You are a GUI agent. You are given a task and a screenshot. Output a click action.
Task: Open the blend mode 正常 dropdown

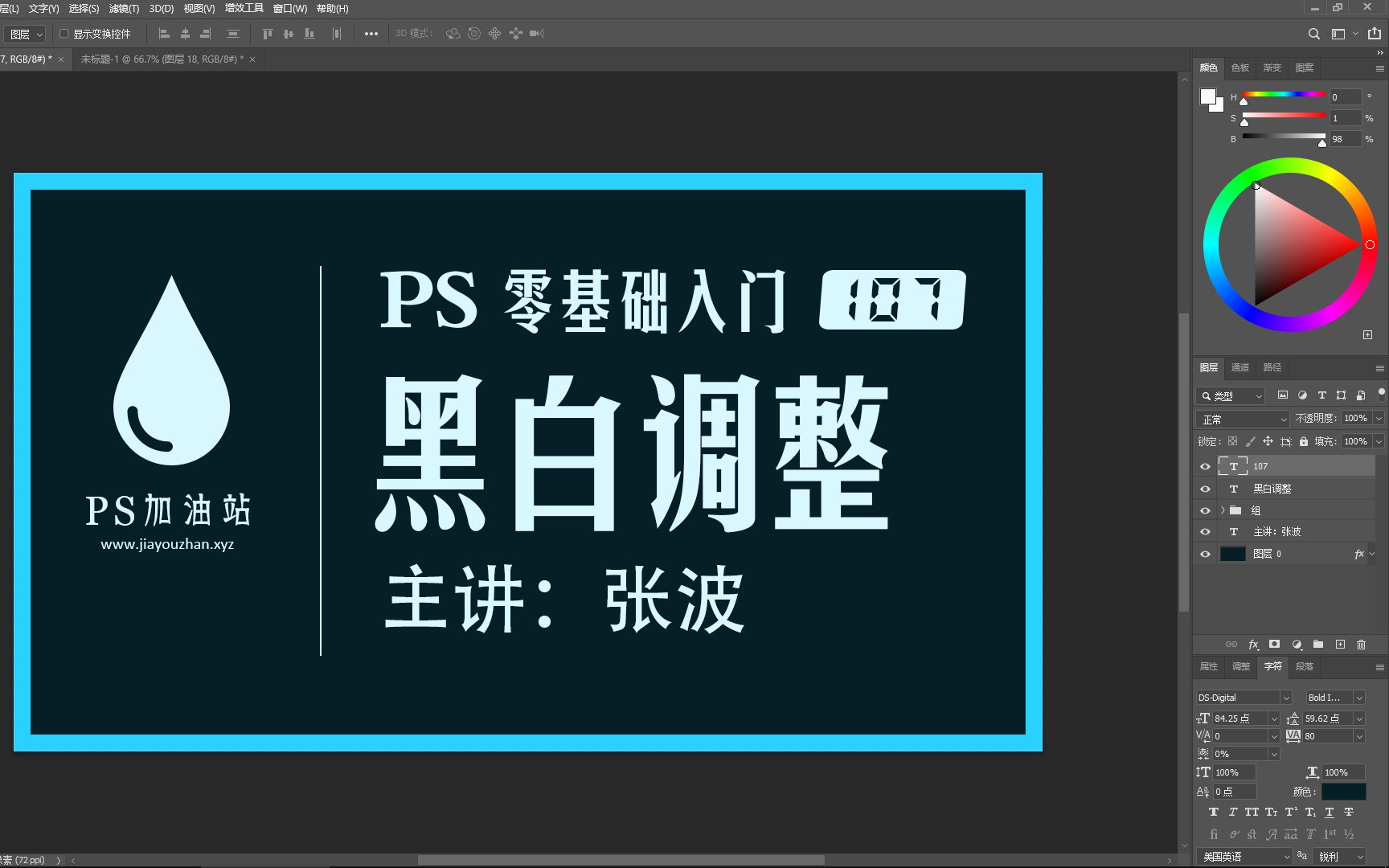[1243, 420]
